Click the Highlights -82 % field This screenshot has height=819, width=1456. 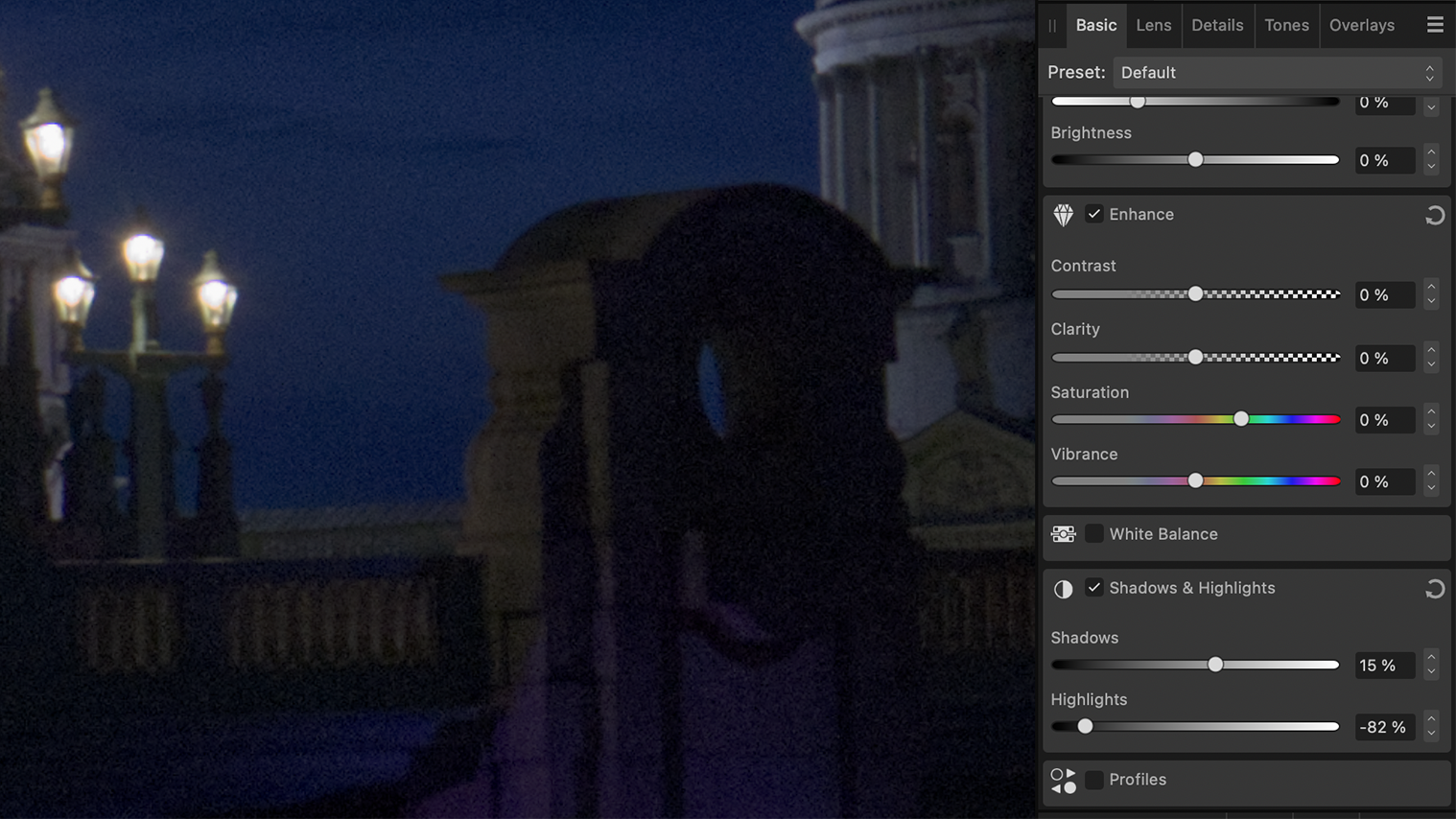(x=1385, y=727)
